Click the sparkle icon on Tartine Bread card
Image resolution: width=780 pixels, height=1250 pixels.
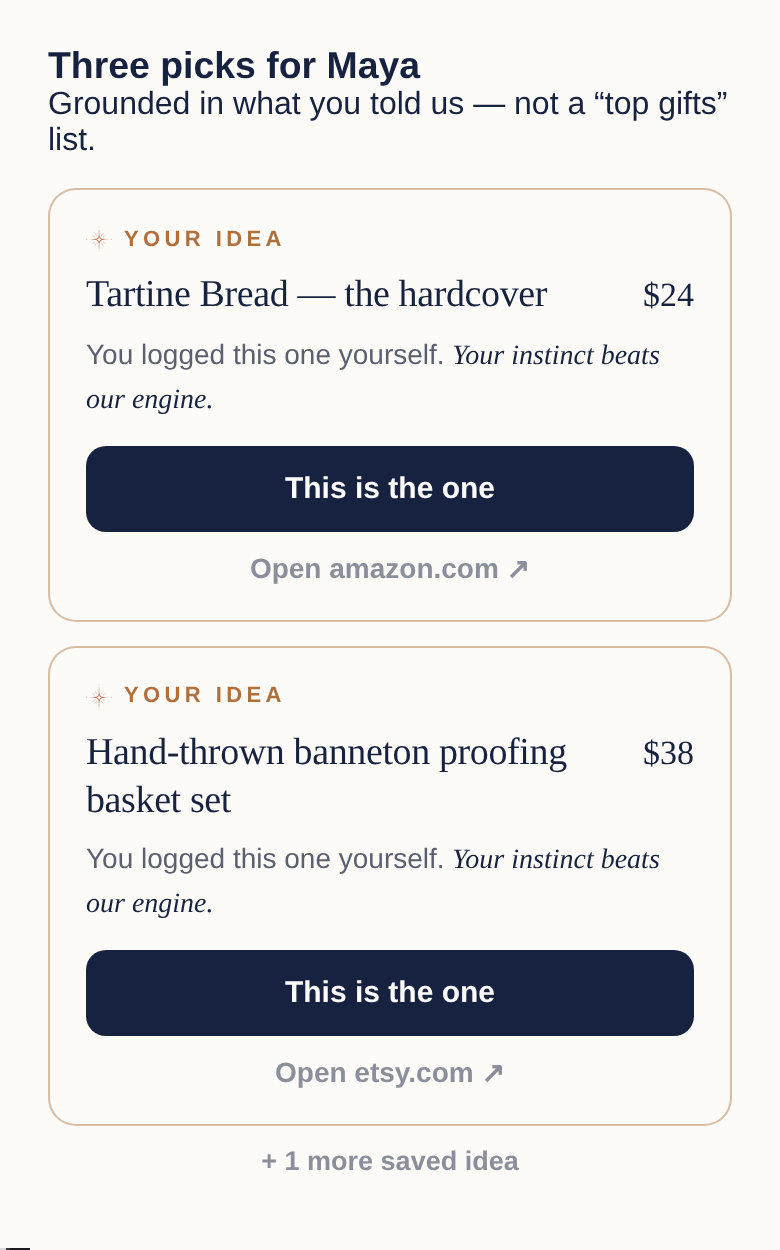[x=99, y=239]
